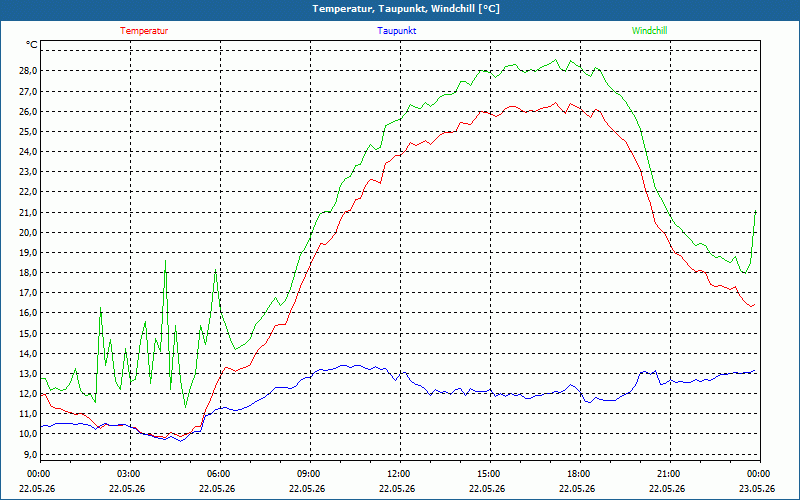This screenshot has width=800, height=500.
Task: Click the '18,0' y-axis label
Action: (x=28, y=272)
